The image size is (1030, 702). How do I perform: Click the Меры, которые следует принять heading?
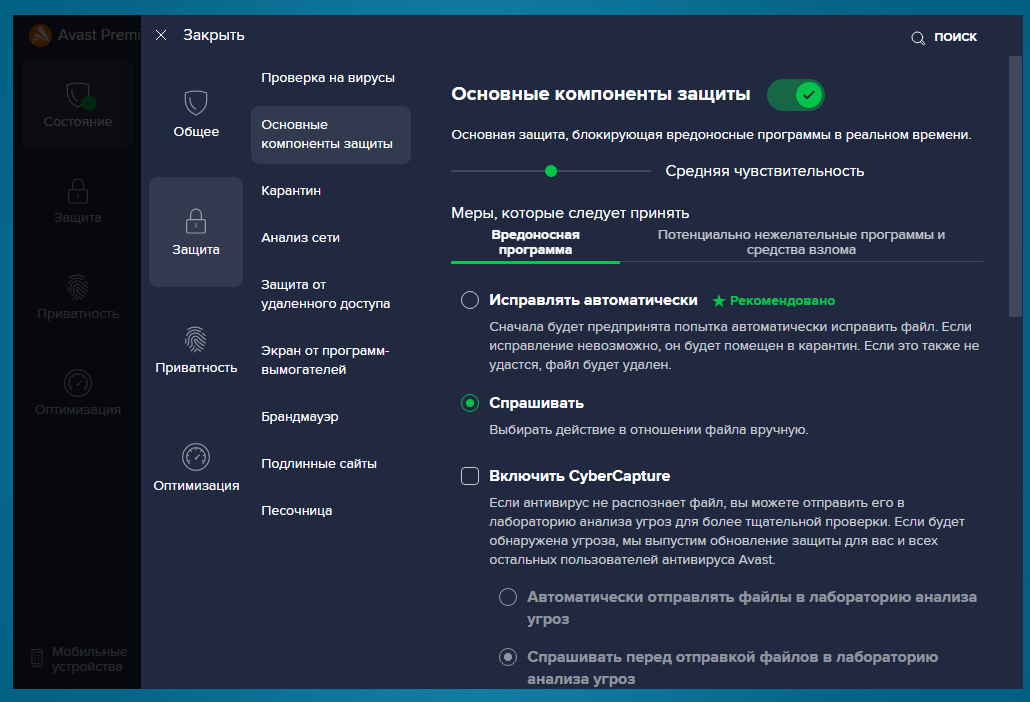pos(570,213)
